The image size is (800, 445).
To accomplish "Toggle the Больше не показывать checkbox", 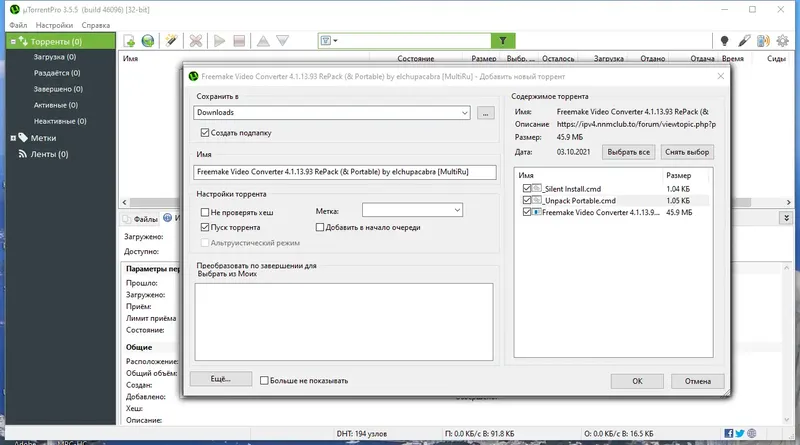I will tap(264, 381).
